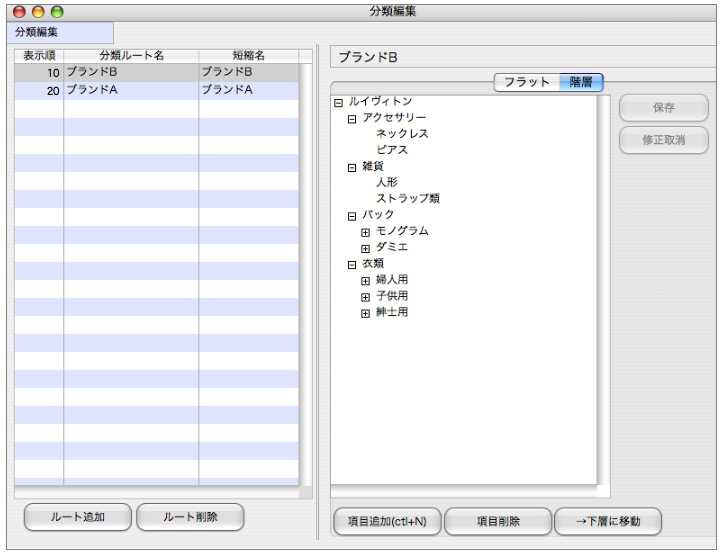This screenshot has width=725, height=554.
Task: Click the 分類ルート名 column header
Action: pyautogui.click(x=131, y=55)
